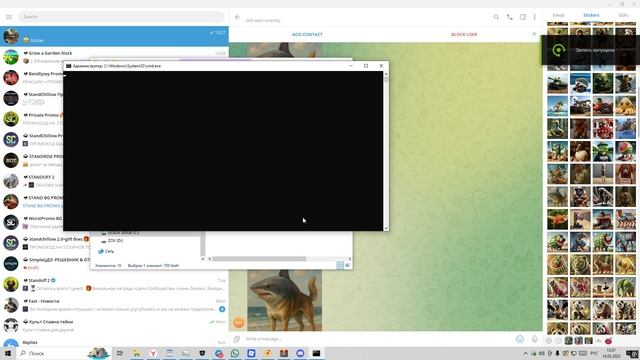Viewport: 640px width, 360px height.
Task: Open the Fast - Новости chat
Action: 114,305
